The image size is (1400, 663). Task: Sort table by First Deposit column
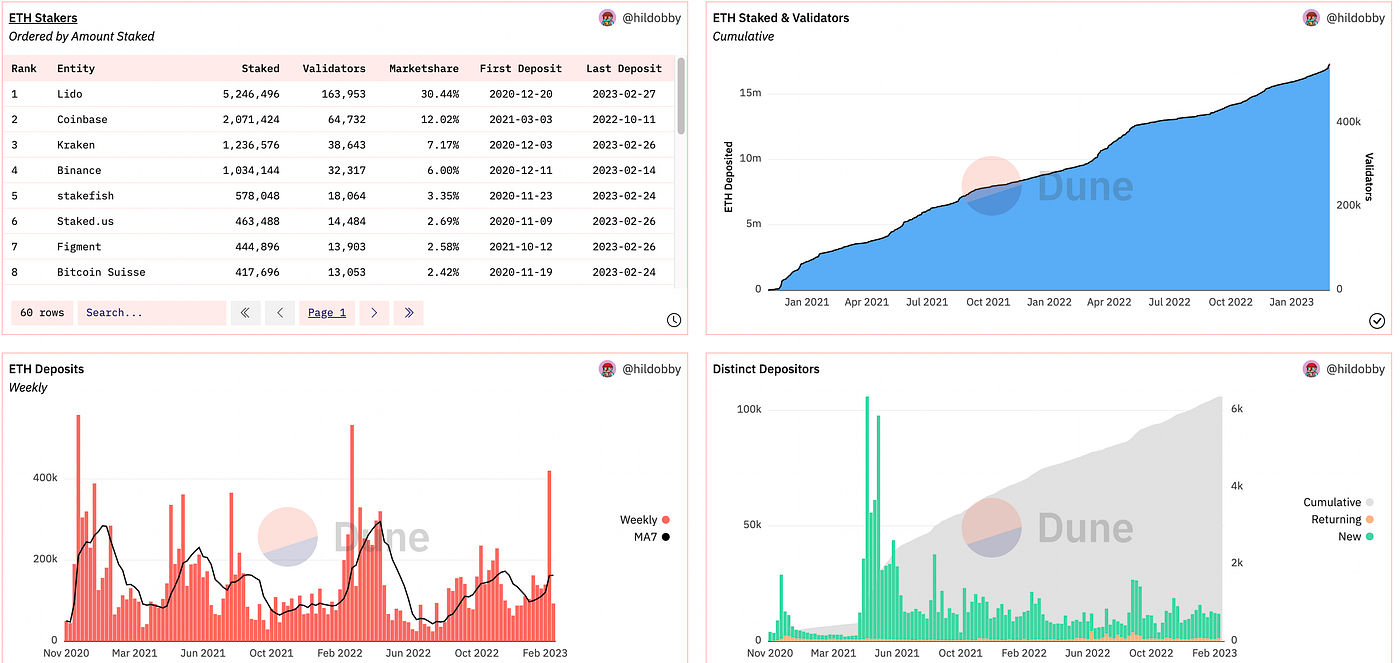521,69
